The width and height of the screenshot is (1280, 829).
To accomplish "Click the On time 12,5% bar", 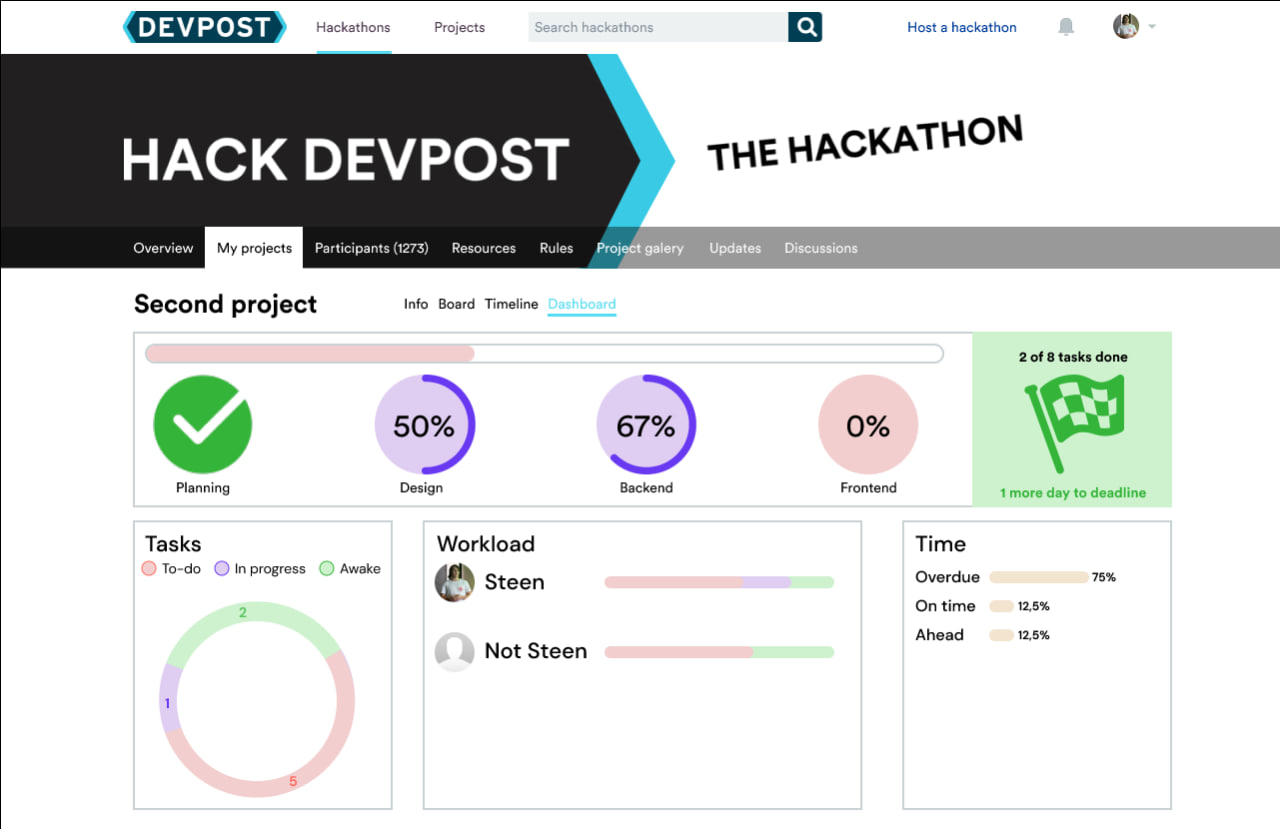I will pos(1001,606).
